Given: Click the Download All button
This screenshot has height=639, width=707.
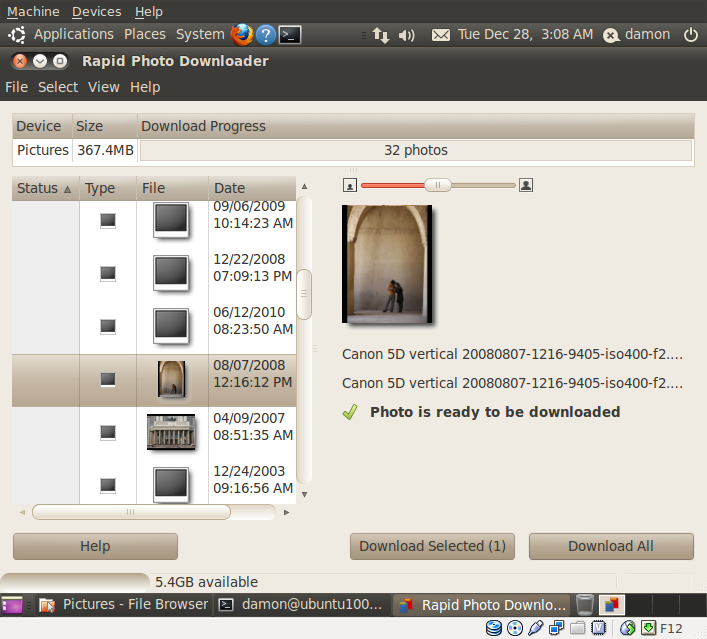Looking at the screenshot, I should (x=611, y=546).
